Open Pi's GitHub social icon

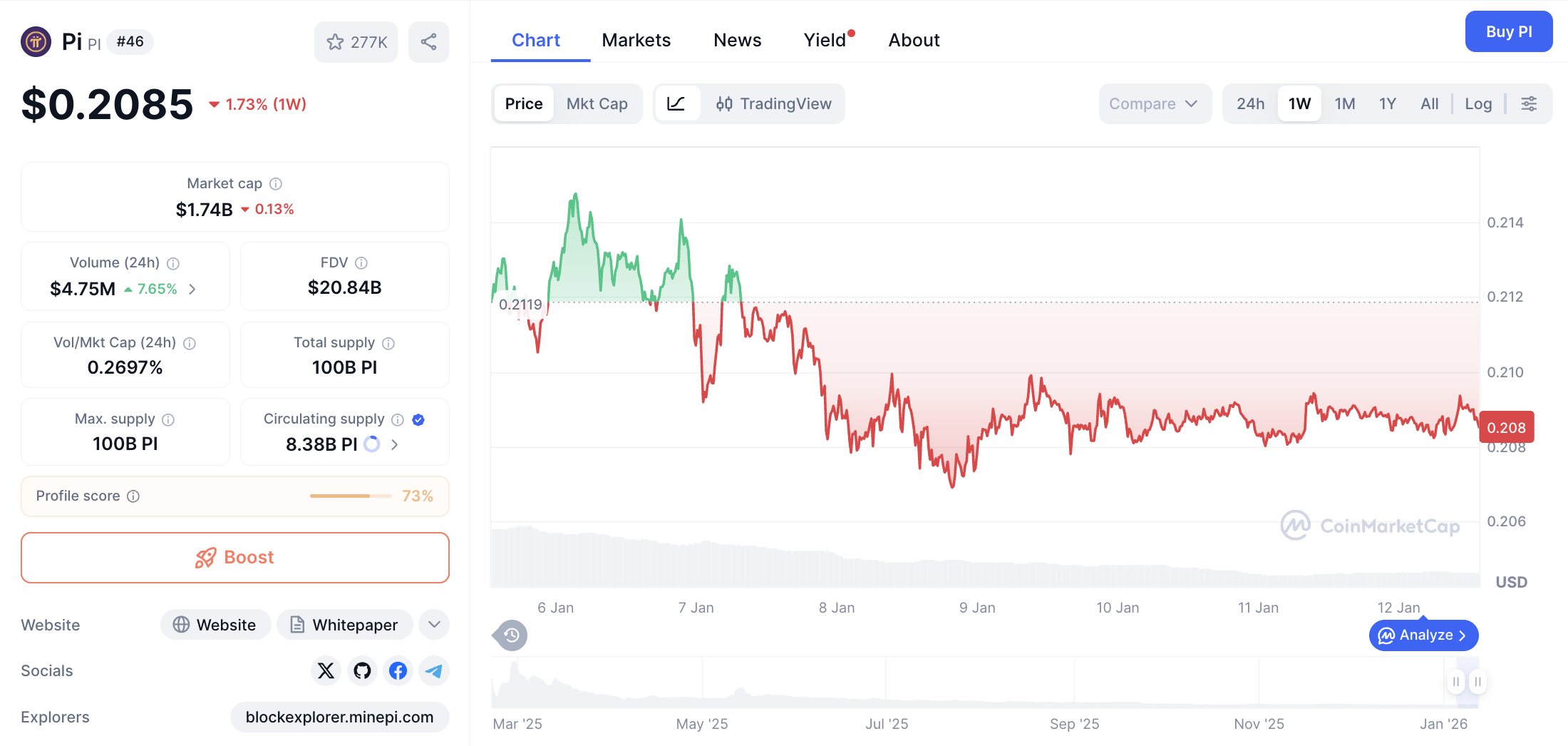362,670
